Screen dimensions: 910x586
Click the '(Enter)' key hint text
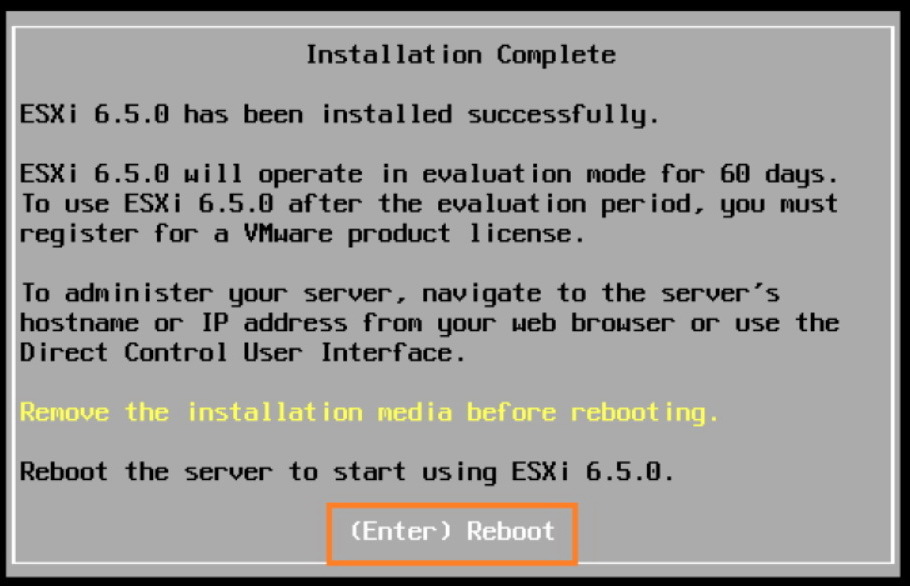[400, 531]
